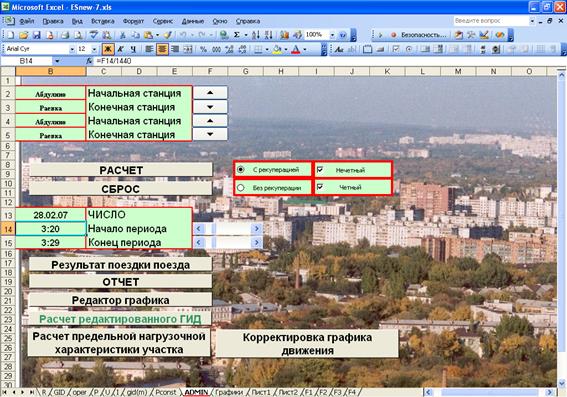Sort descending with the Z-A icon
This screenshot has height=397, width=567.
pos(268,35)
